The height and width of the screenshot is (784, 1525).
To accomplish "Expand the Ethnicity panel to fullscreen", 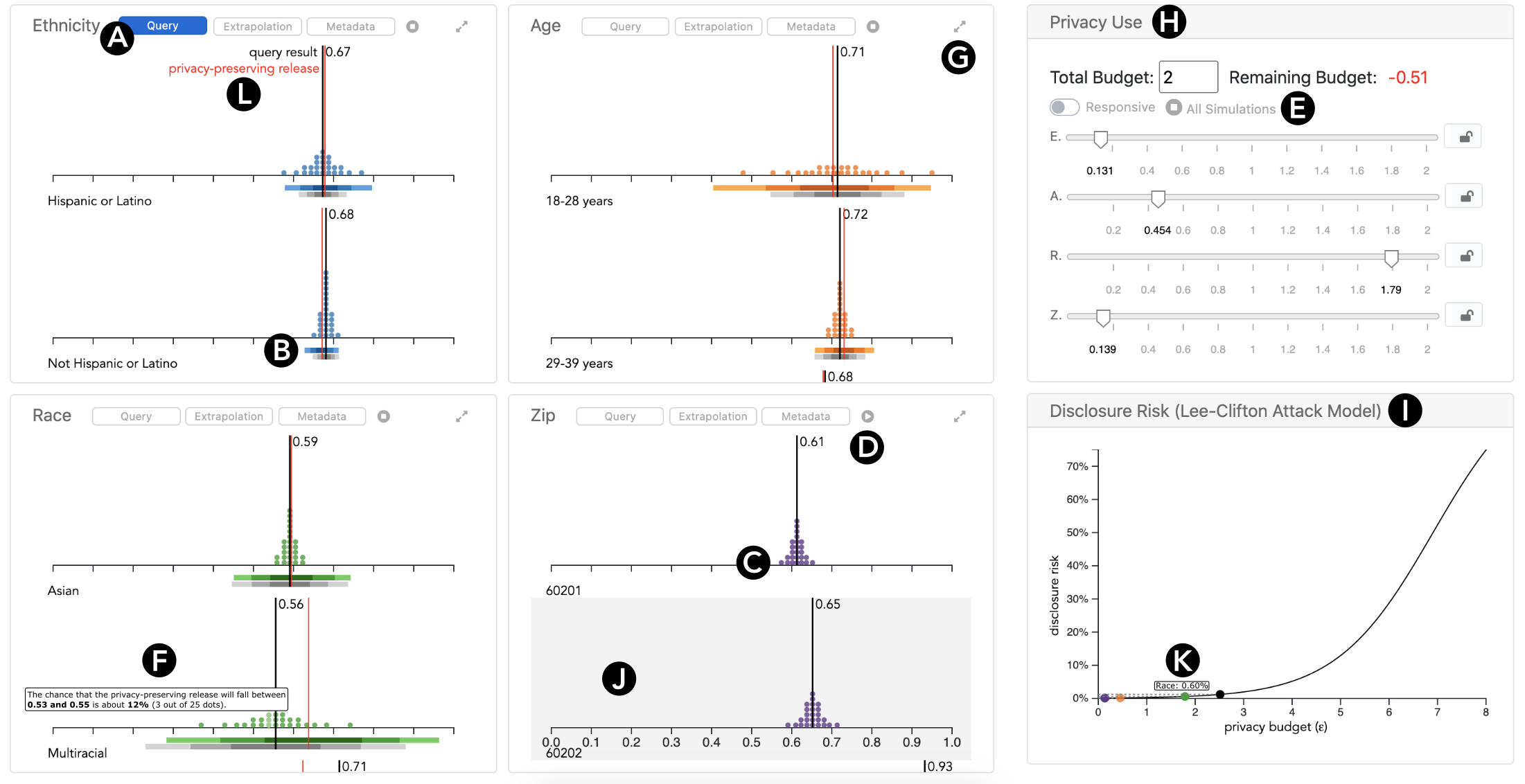I will tap(461, 26).
